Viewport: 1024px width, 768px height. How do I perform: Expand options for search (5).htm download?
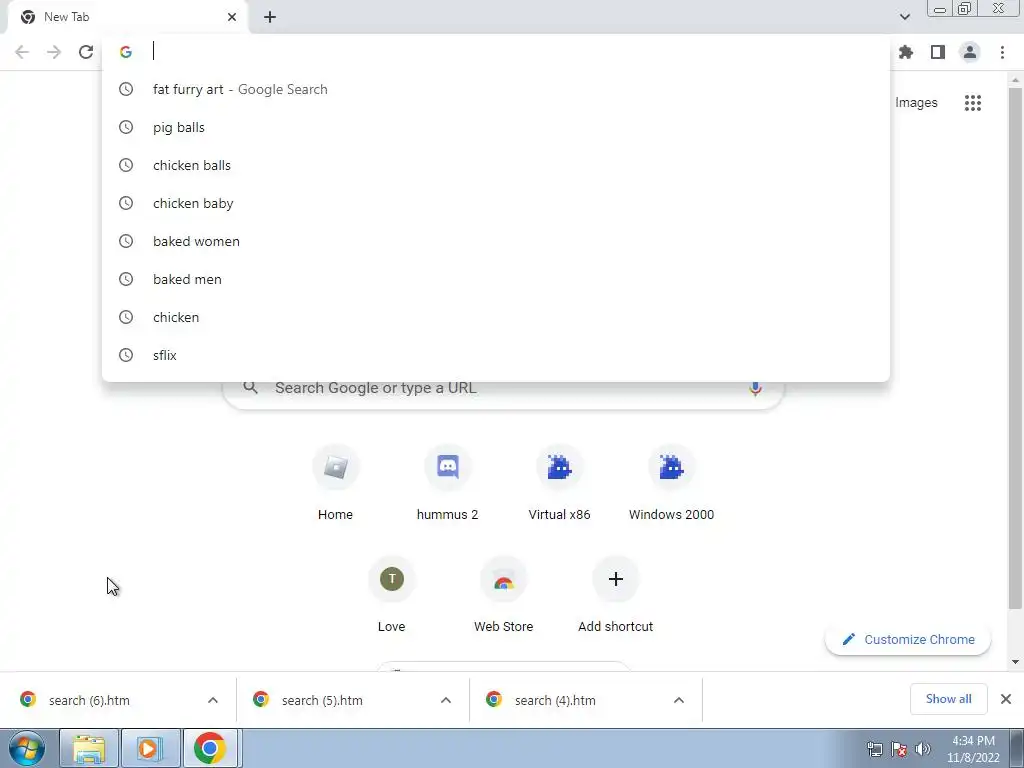(446, 700)
